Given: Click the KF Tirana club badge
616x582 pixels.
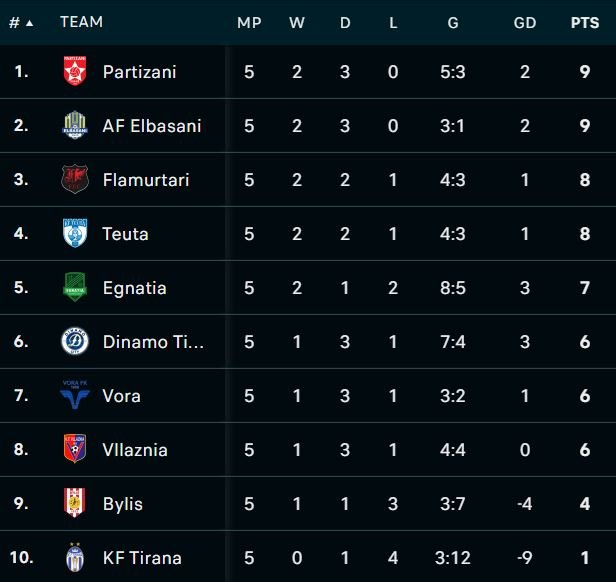Looking at the screenshot, I should pyautogui.click(x=74, y=558).
